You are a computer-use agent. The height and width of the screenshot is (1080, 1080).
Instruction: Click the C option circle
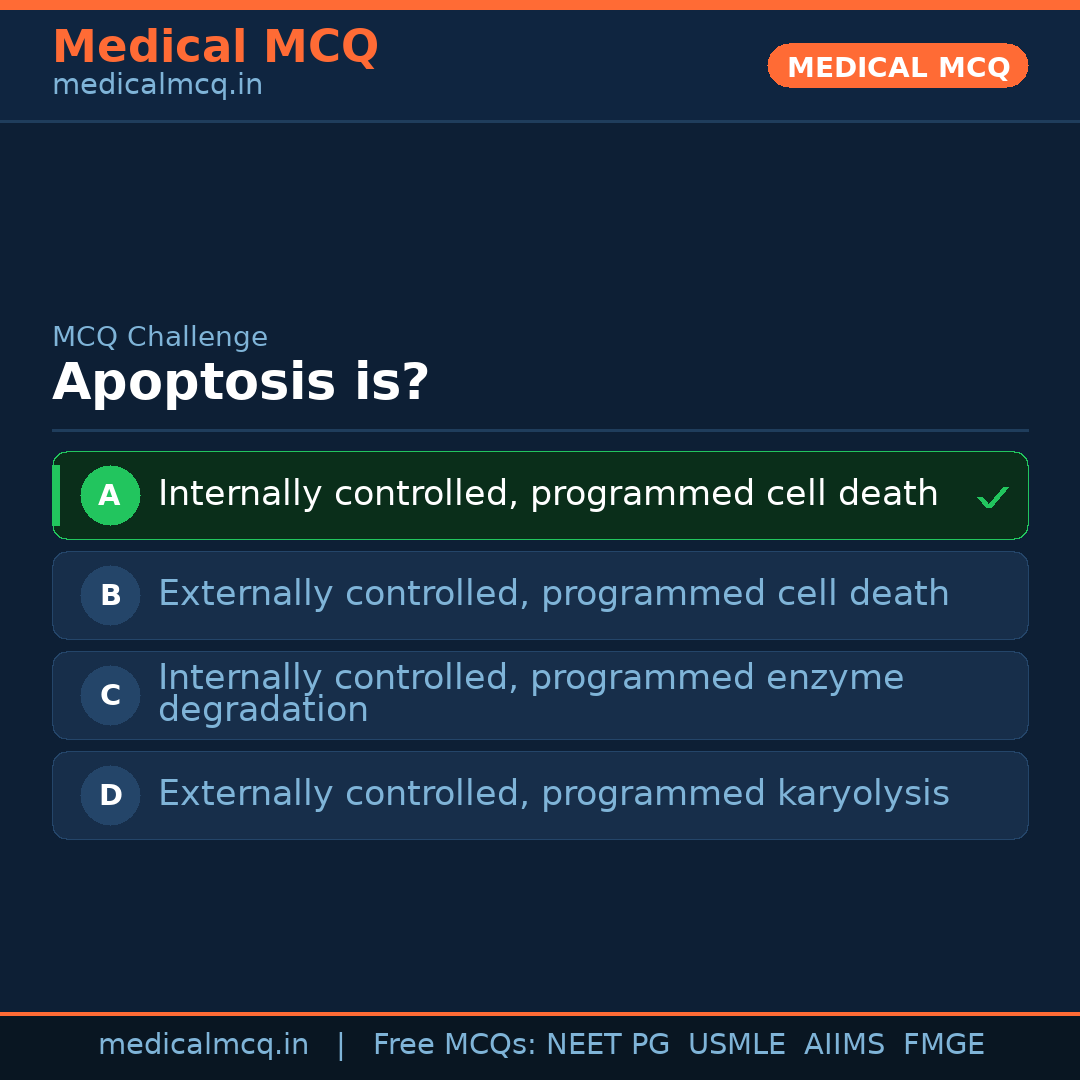[110, 695]
